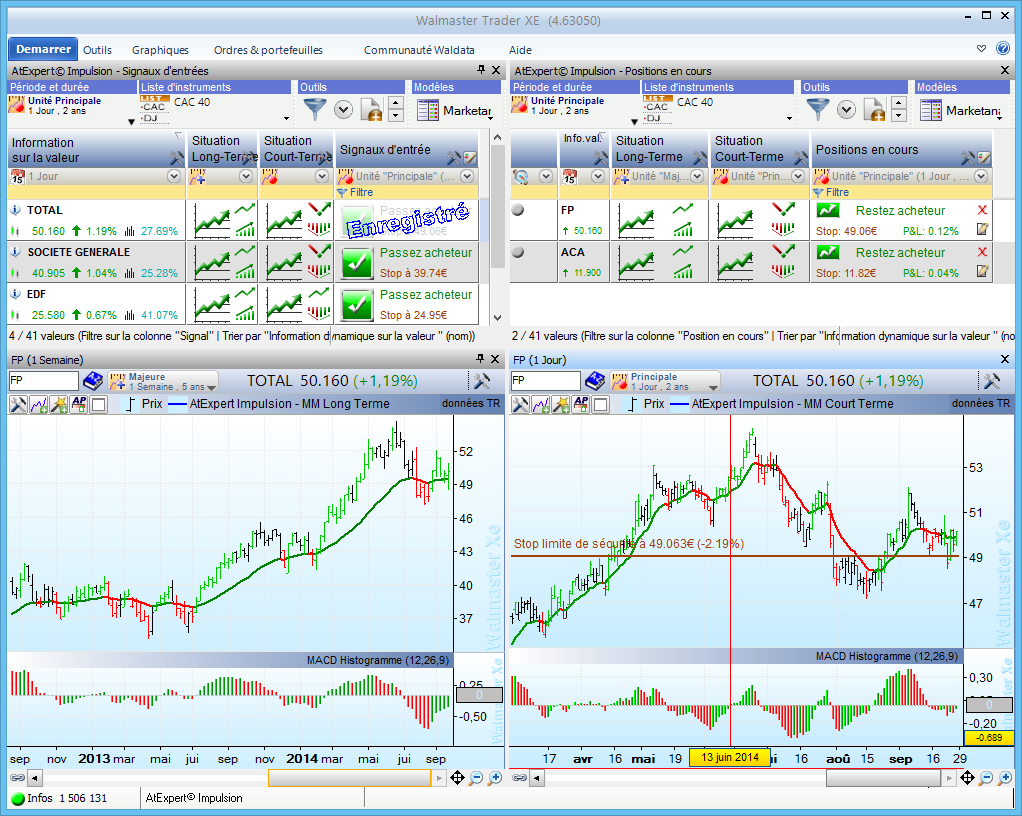
Task: Close FP position with red X
Action: (x=982, y=210)
